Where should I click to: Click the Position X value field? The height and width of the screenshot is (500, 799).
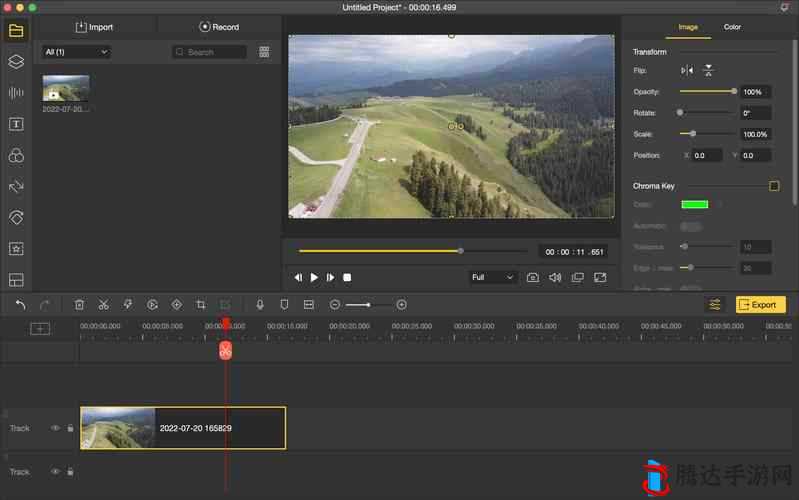point(706,155)
